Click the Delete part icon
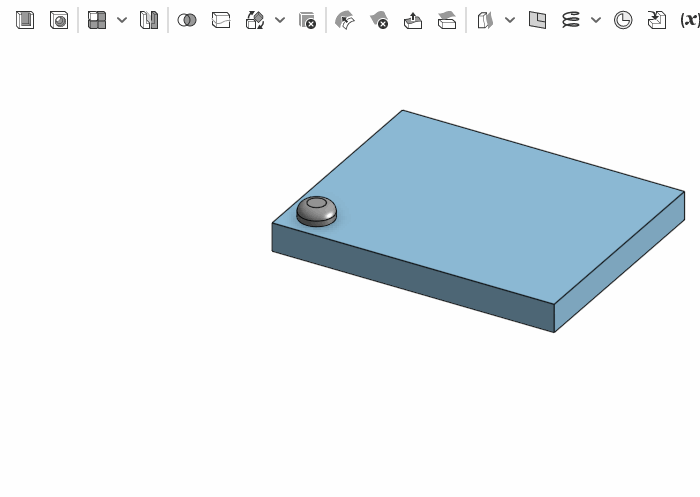The image size is (700, 497). point(307,20)
